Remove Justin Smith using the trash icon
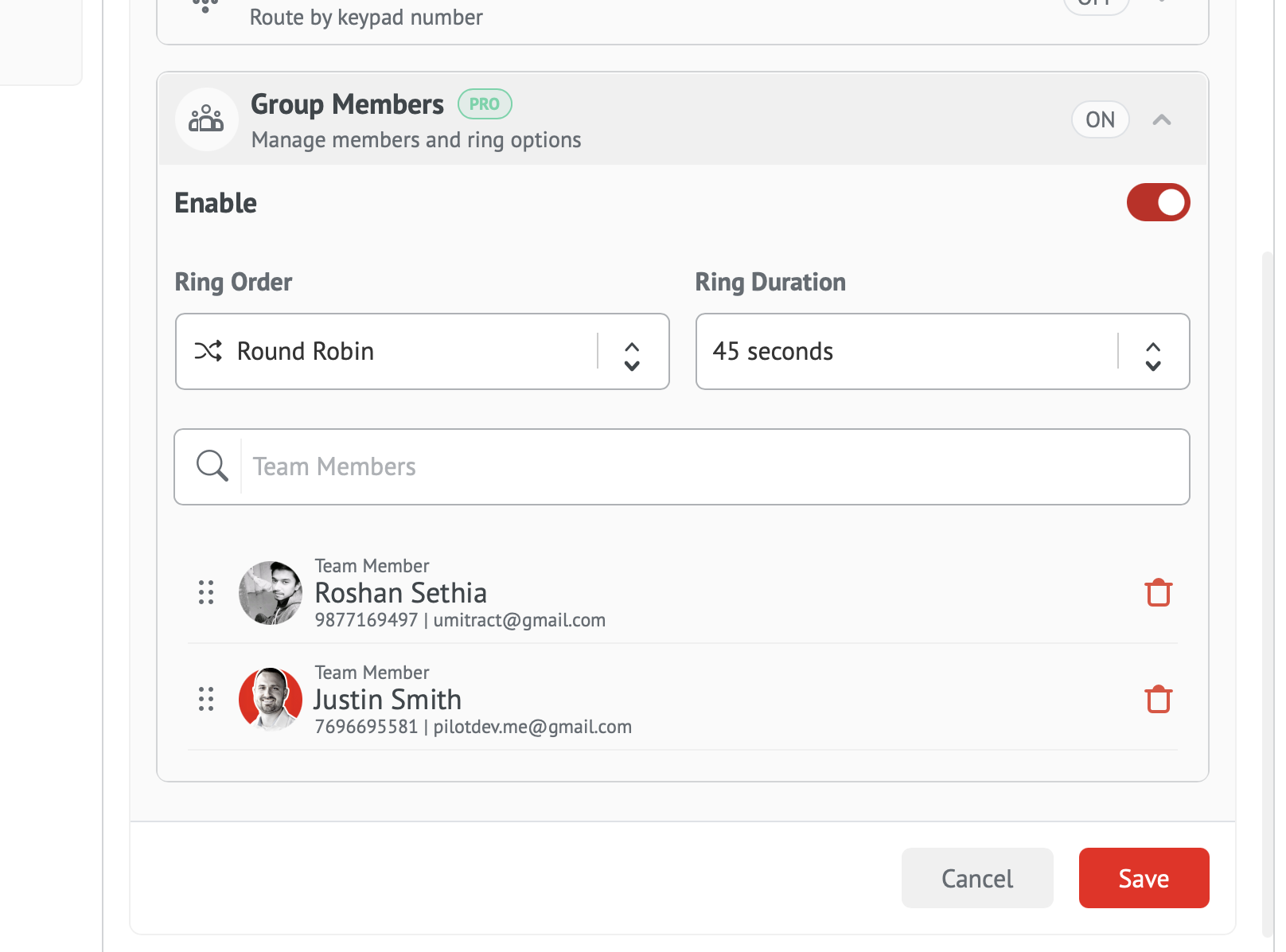This screenshot has width=1286, height=952. tap(1158, 700)
